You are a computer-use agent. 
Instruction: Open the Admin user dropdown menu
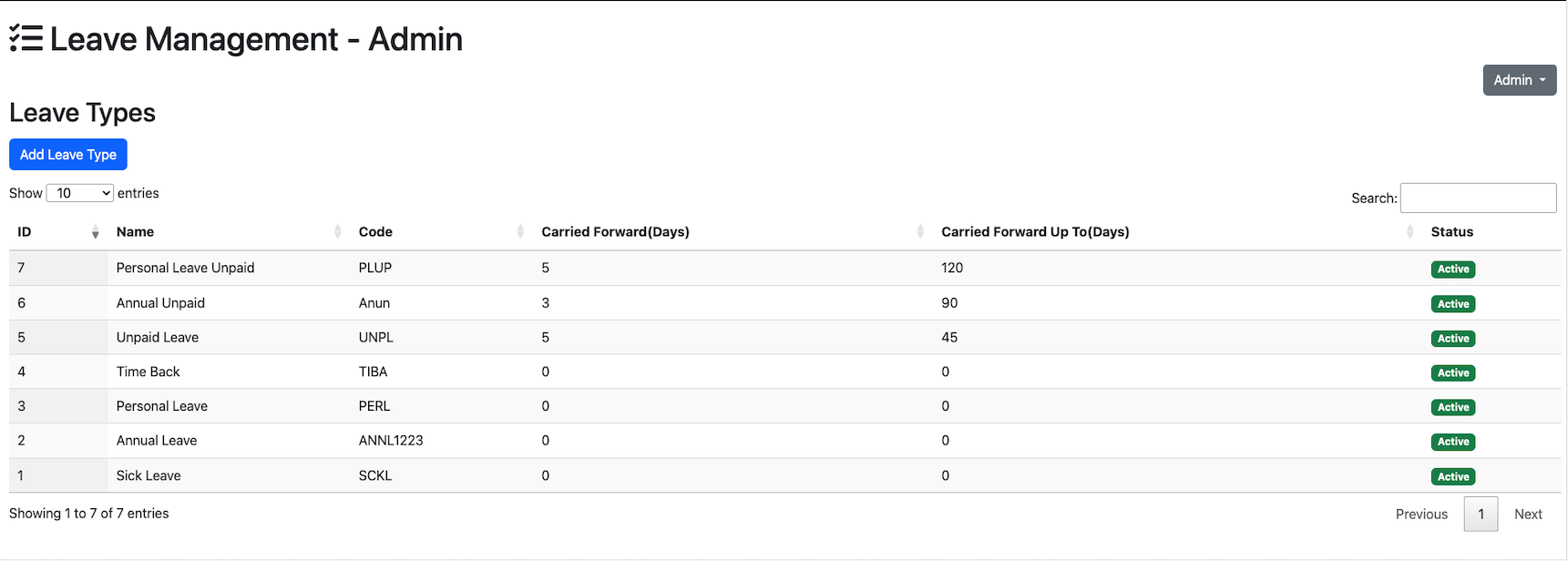[x=1519, y=80]
